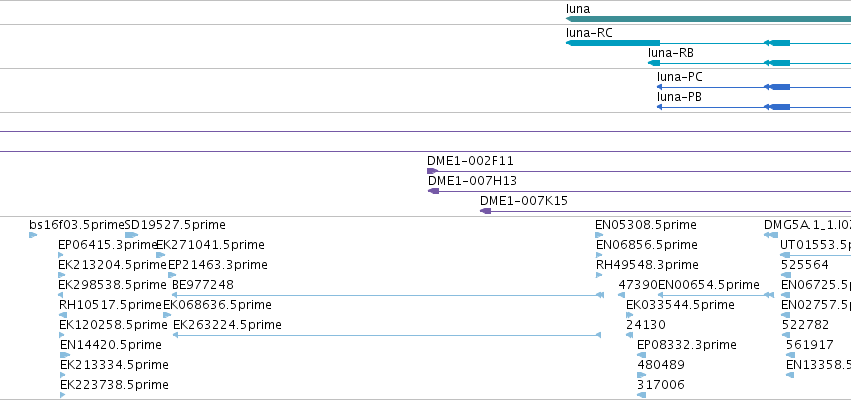Click the EK263224.5prime EST span line
This screenshot has width=851, height=400.
click(386, 335)
